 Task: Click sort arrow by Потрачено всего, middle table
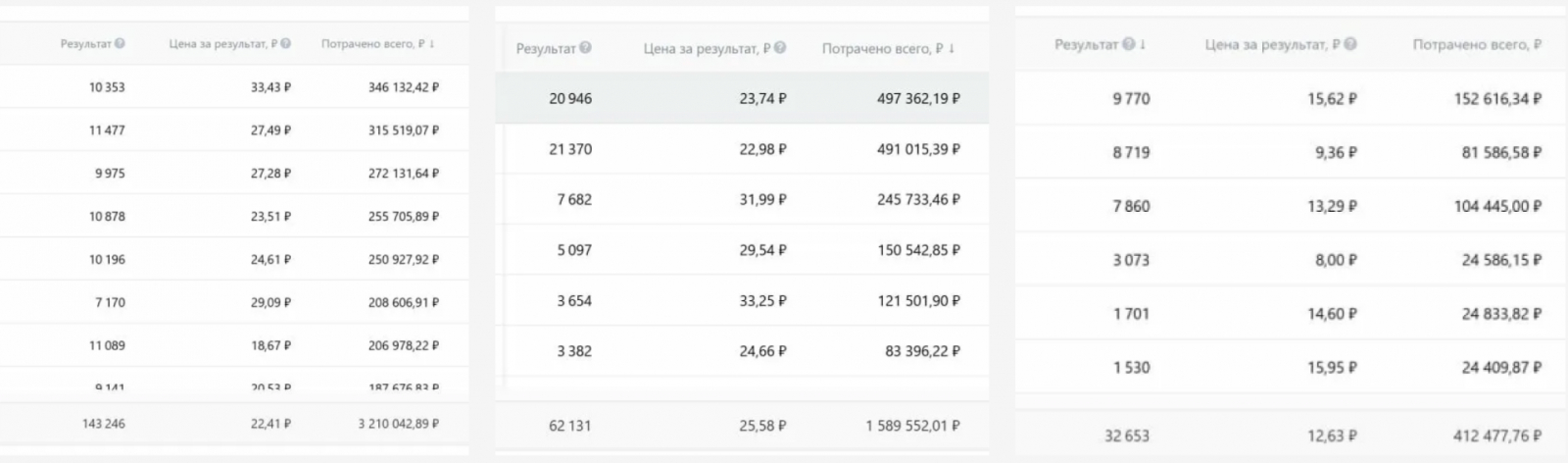pos(952,48)
